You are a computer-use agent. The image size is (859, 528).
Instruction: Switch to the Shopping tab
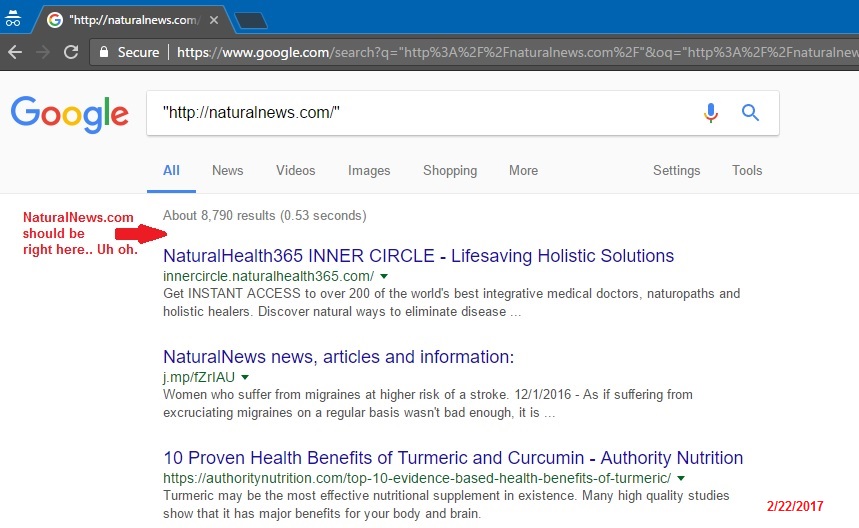[450, 171]
